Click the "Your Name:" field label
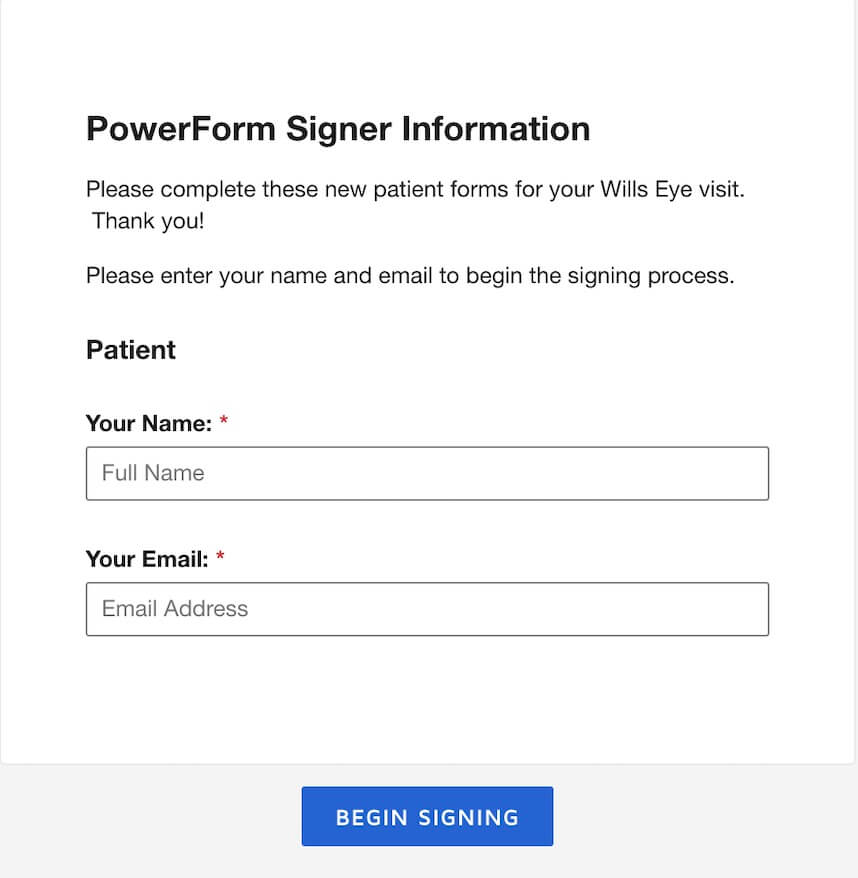 [x=148, y=423]
